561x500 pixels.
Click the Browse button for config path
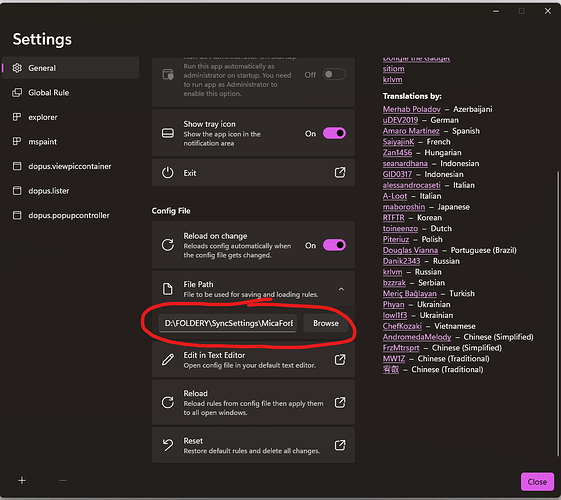[x=326, y=323]
